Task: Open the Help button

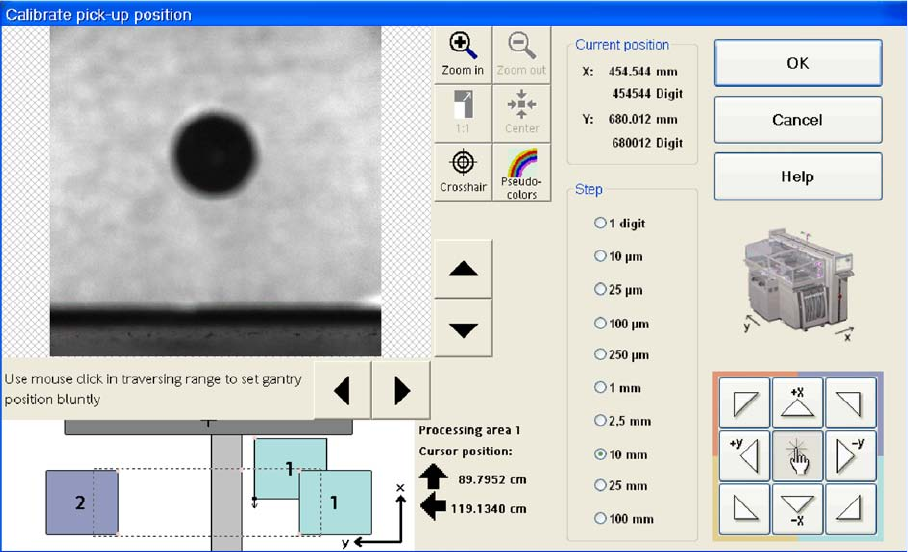Action: click(797, 177)
